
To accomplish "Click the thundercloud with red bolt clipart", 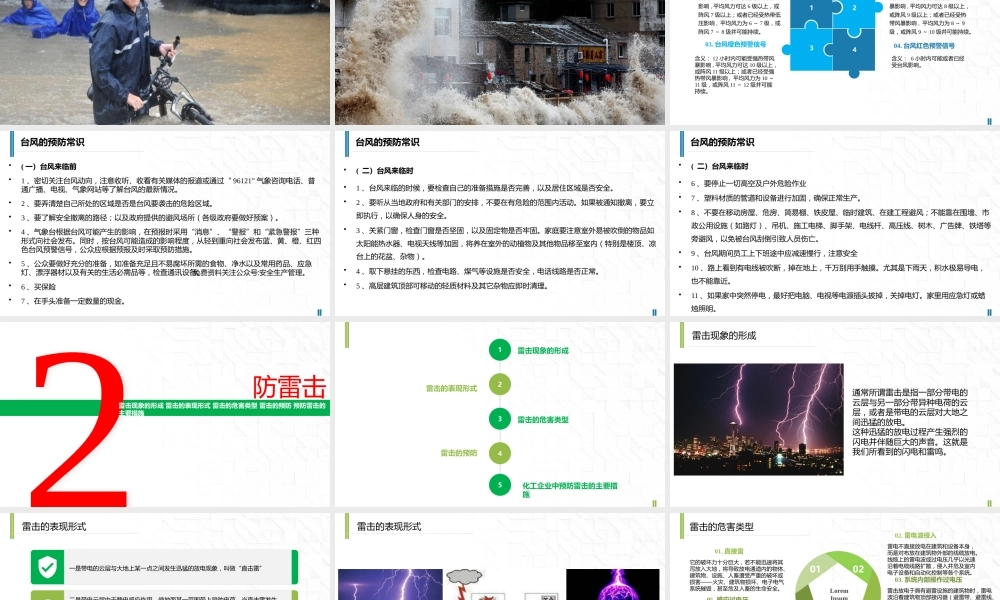I will pos(463,585).
